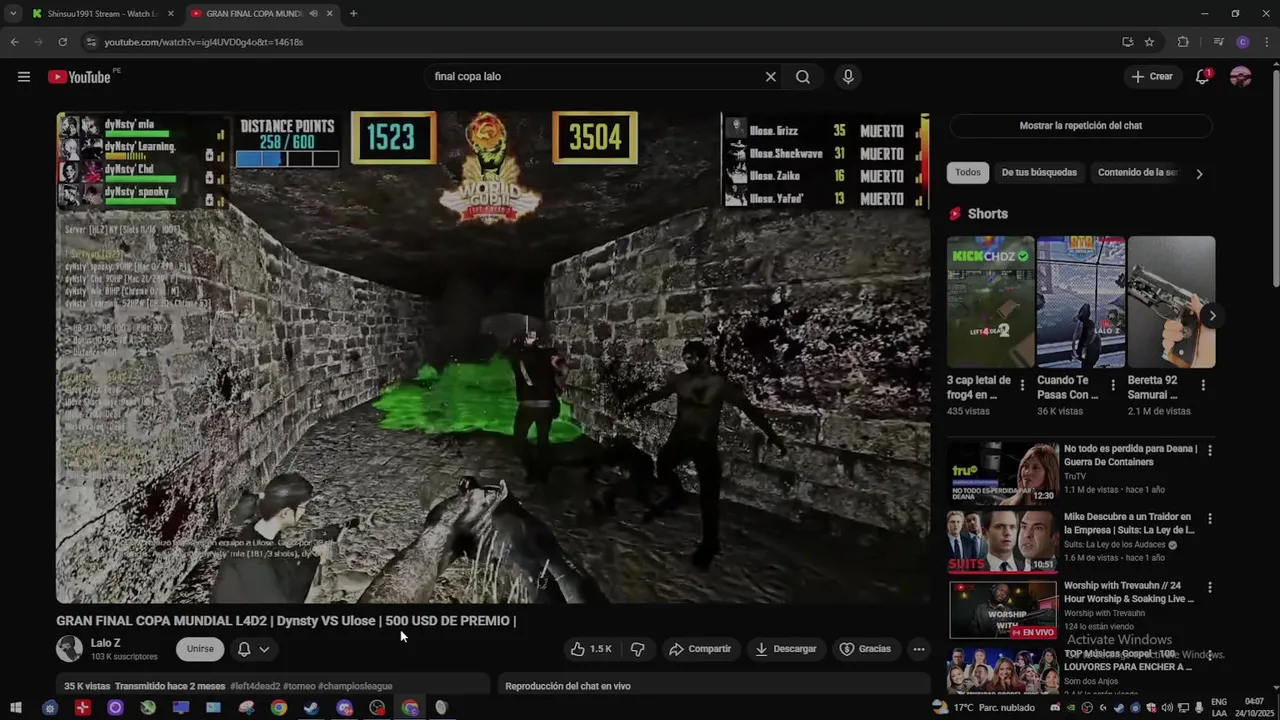Select the Contenido de la serie chip
The width and height of the screenshot is (1280, 720).
[1137, 173]
